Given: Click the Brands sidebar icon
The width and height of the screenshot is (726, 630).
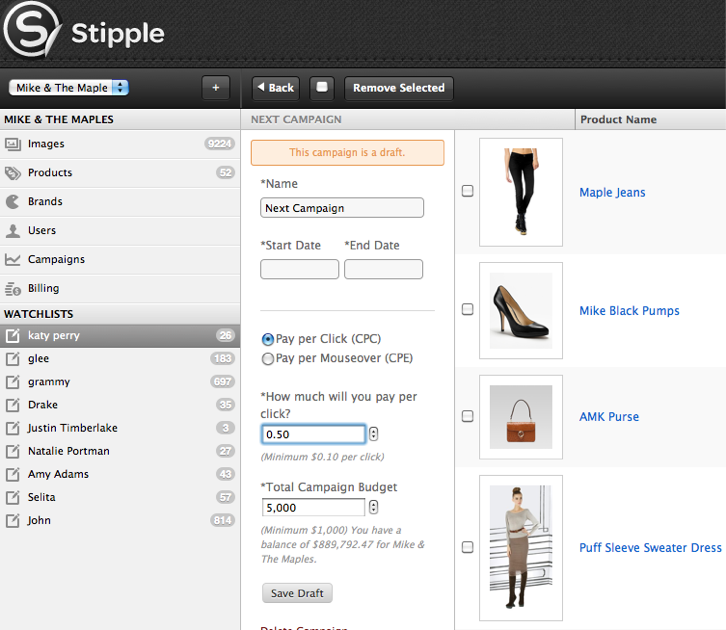Looking at the screenshot, I should (x=13, y=202).
